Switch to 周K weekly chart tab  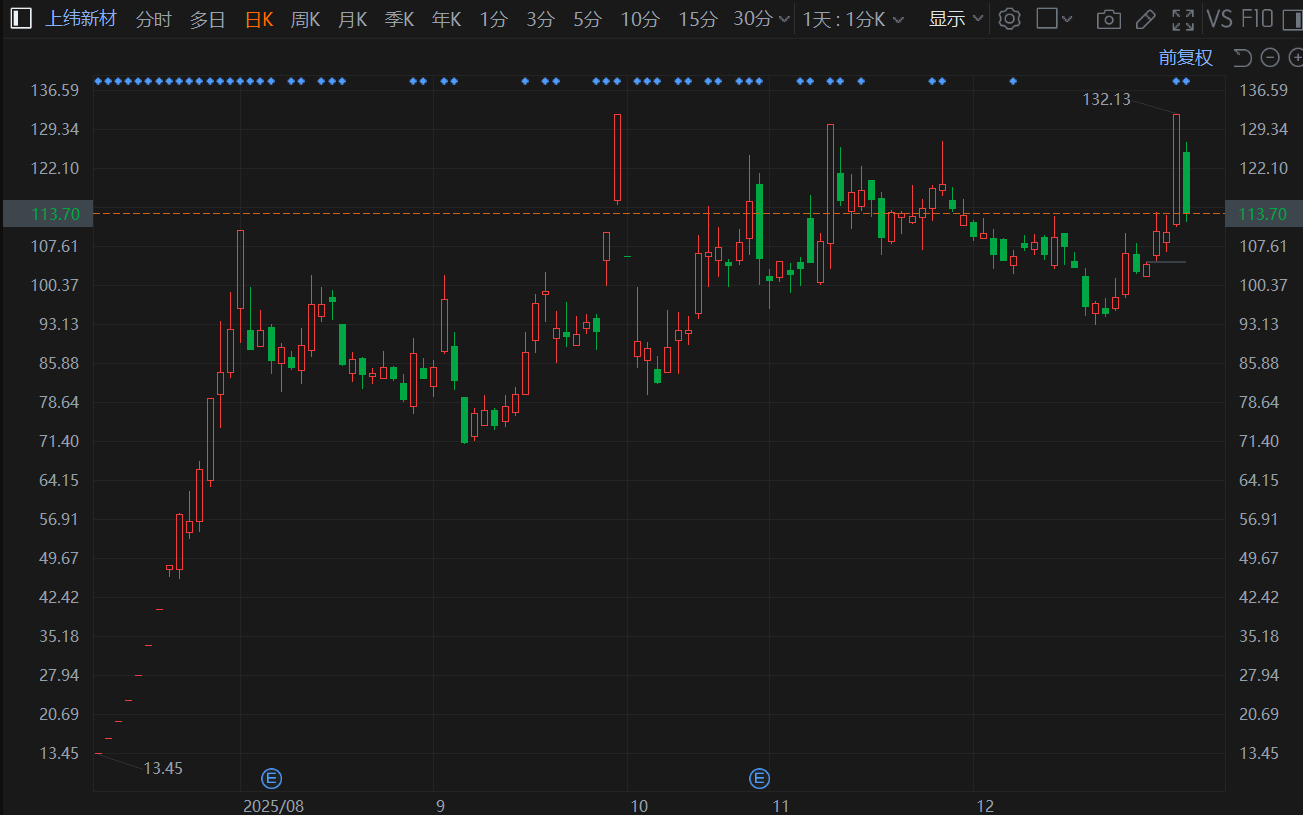coord(305,19)
